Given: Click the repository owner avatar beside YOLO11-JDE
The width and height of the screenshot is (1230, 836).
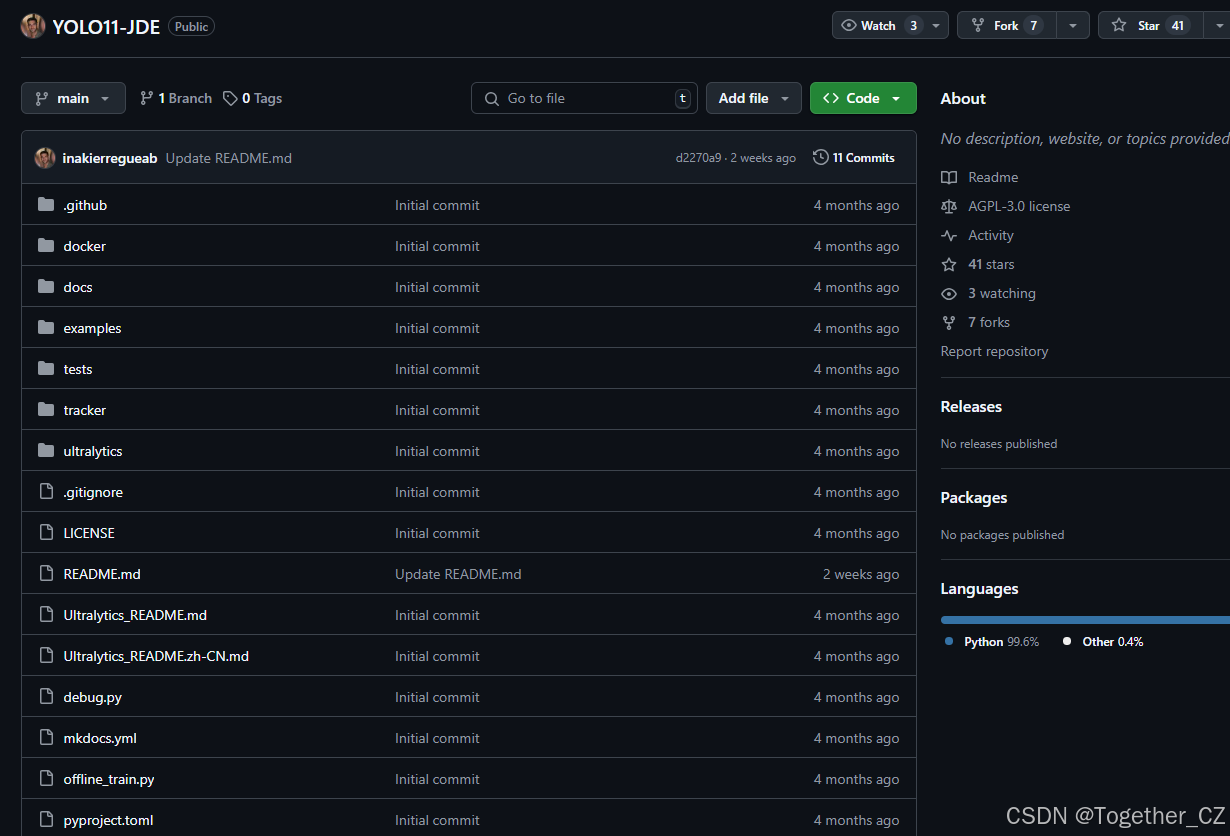Looking at the screenshot, I should point(33,27).
